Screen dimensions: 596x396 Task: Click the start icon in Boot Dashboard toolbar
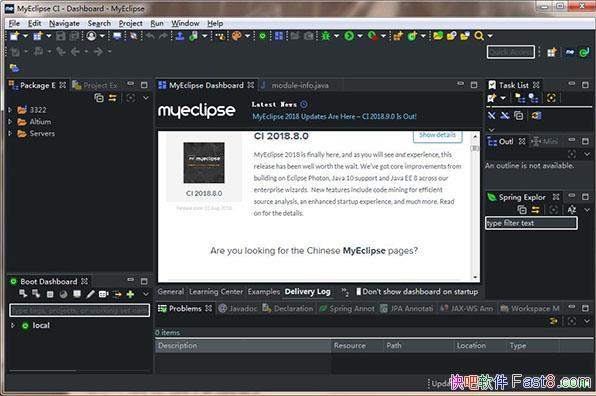(x=23, y=294)
